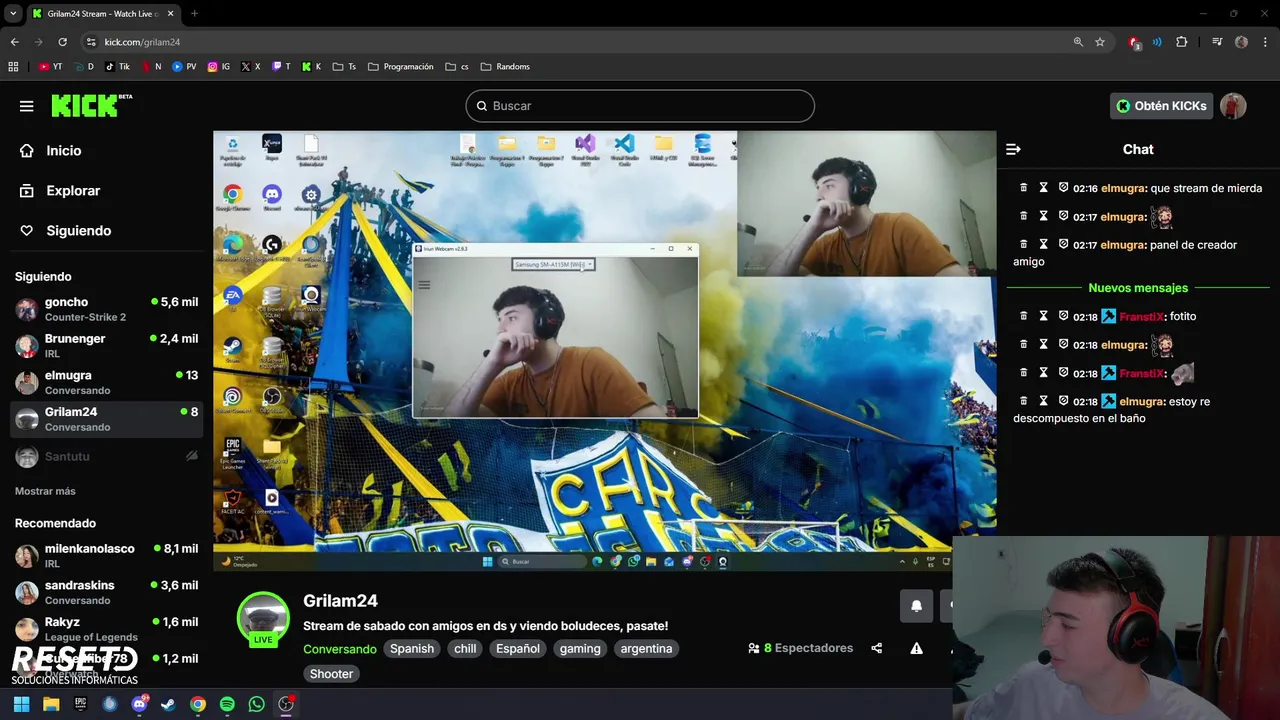The width and height of the screenshot is (1280, 720).
Task: Open Brunenger's channel in the sidebar
Action: click(106, 346)
